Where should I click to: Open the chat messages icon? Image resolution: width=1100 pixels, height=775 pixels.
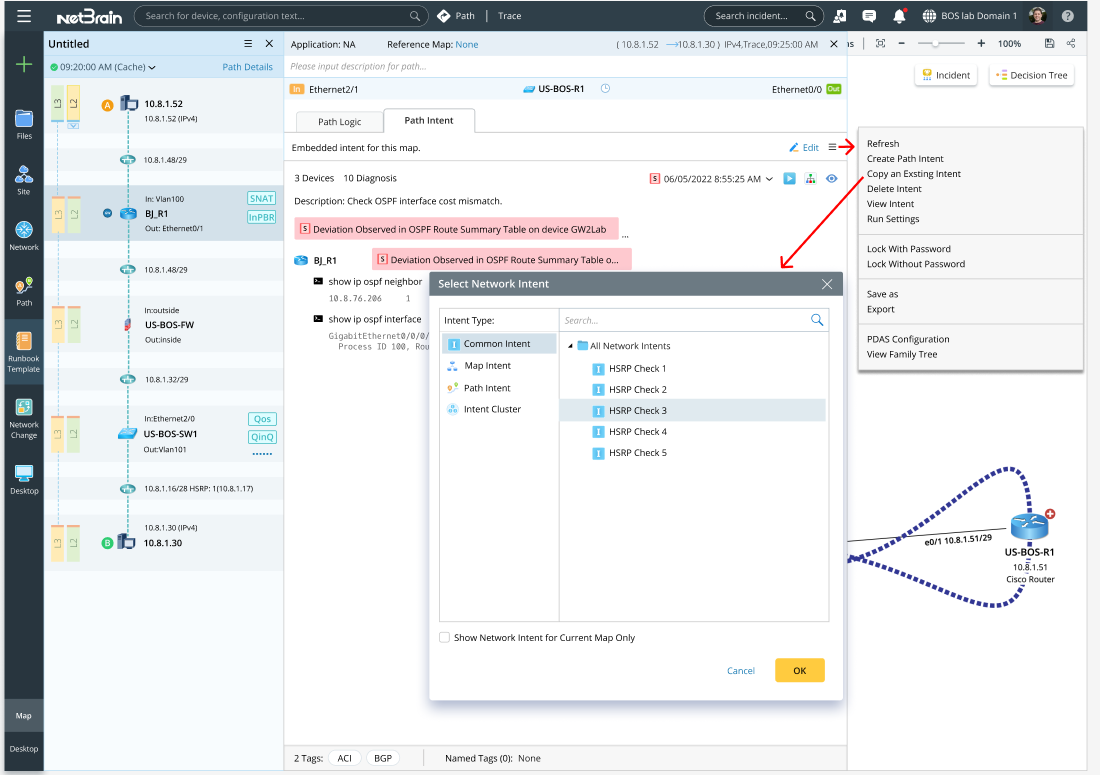pyautogui.click(x=868, y=15)
